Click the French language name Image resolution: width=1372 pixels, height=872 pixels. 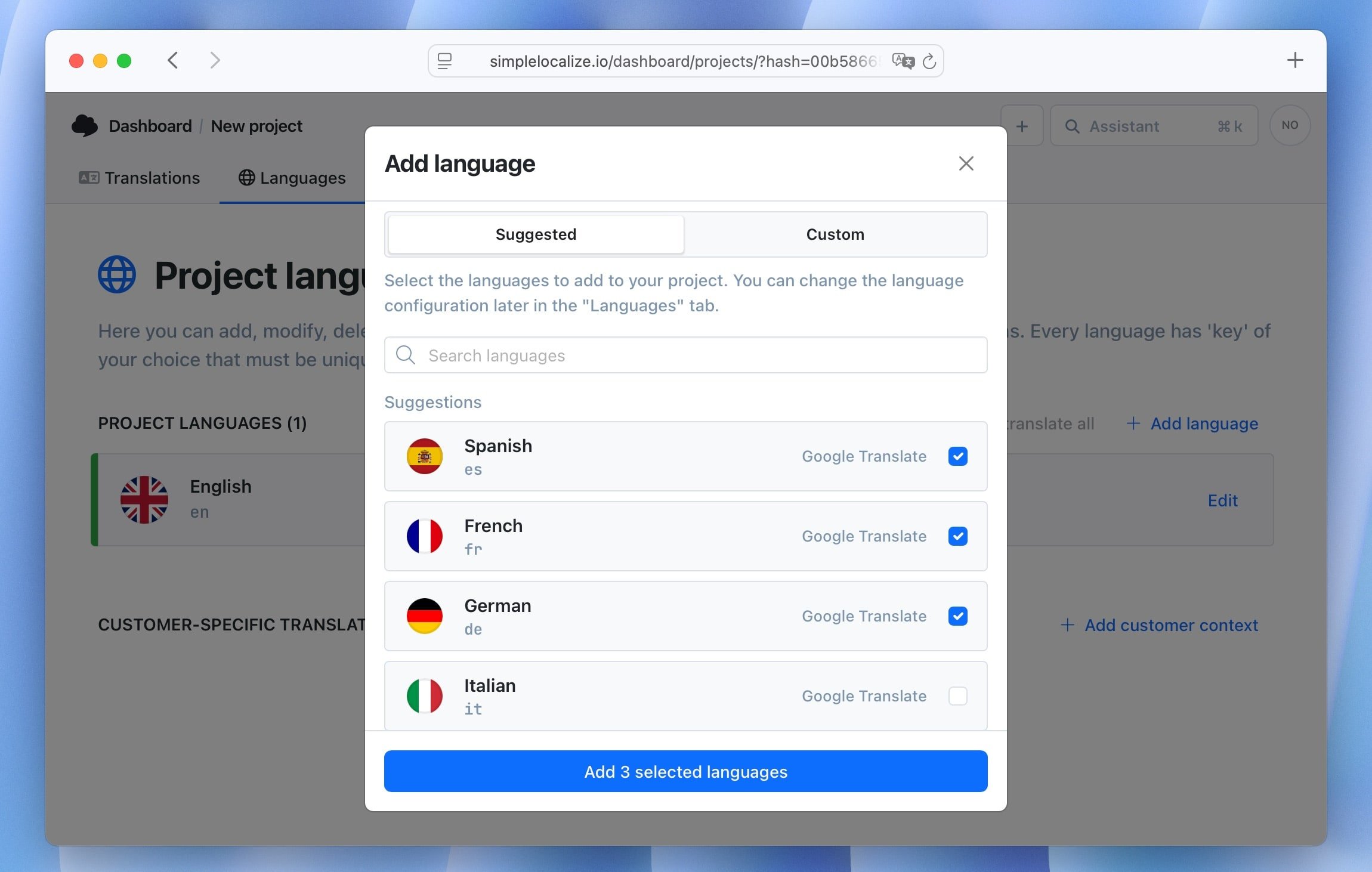pyautogui.click(x=493, y=525)
